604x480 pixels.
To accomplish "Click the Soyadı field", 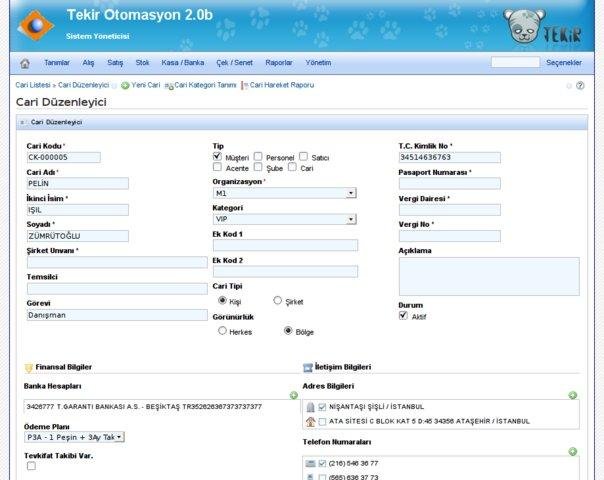I will [78, 236].
